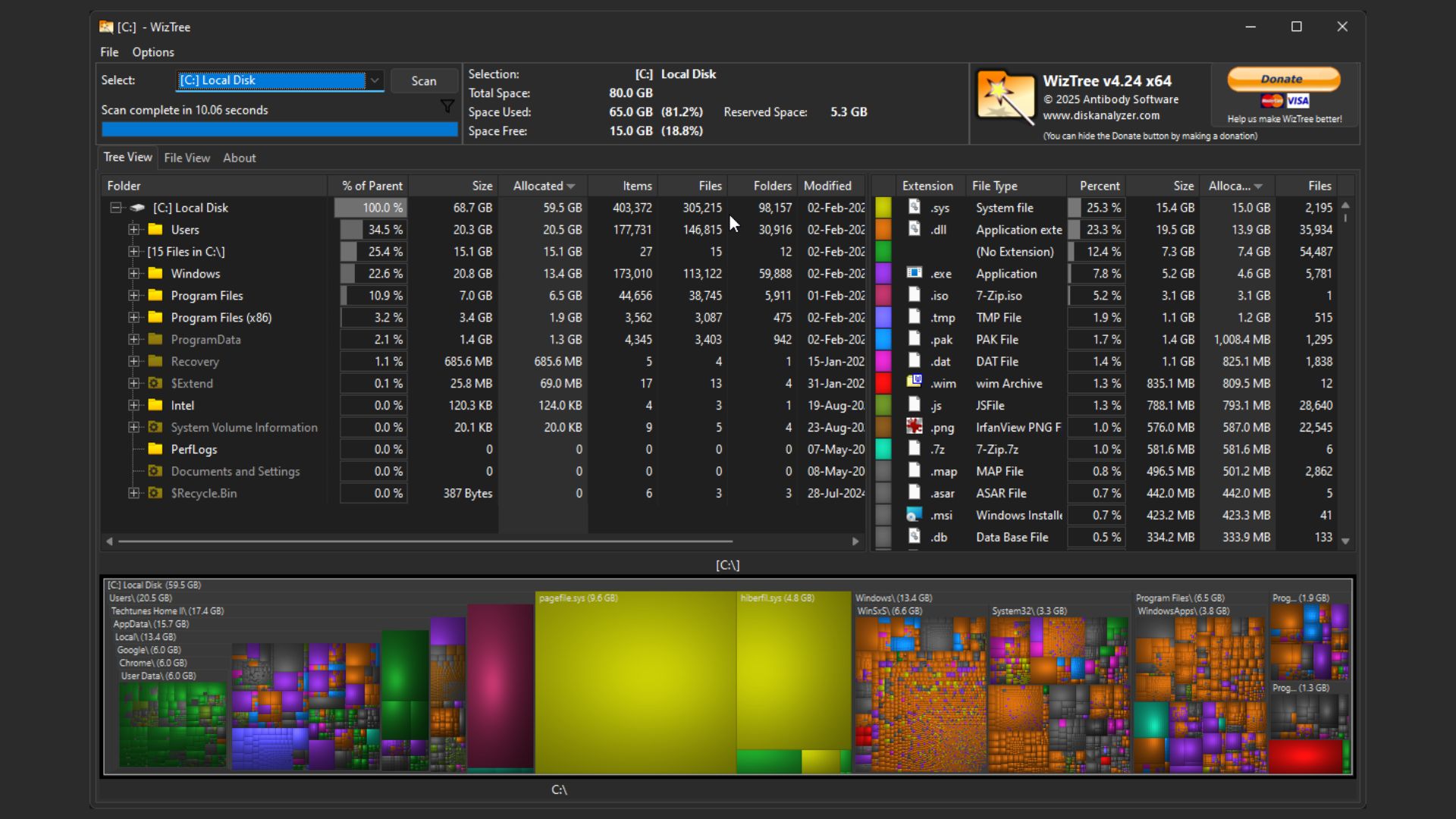The width and height of the screenshot is (1456, 819).
Task: Click the .wim archive file icon
Action: click(915, 383)
